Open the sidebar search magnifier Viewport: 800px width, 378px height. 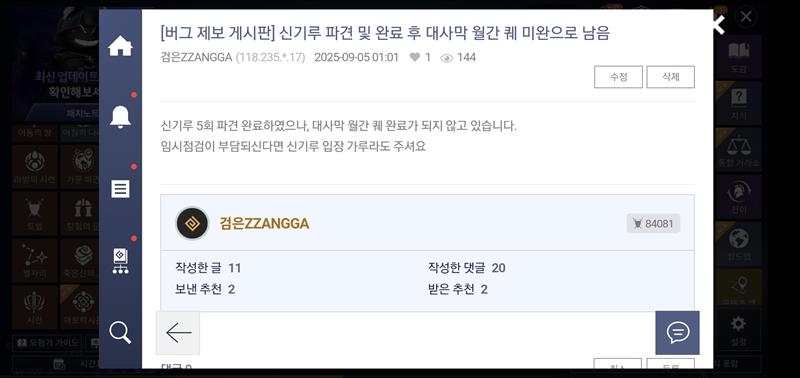pos(120,333)
